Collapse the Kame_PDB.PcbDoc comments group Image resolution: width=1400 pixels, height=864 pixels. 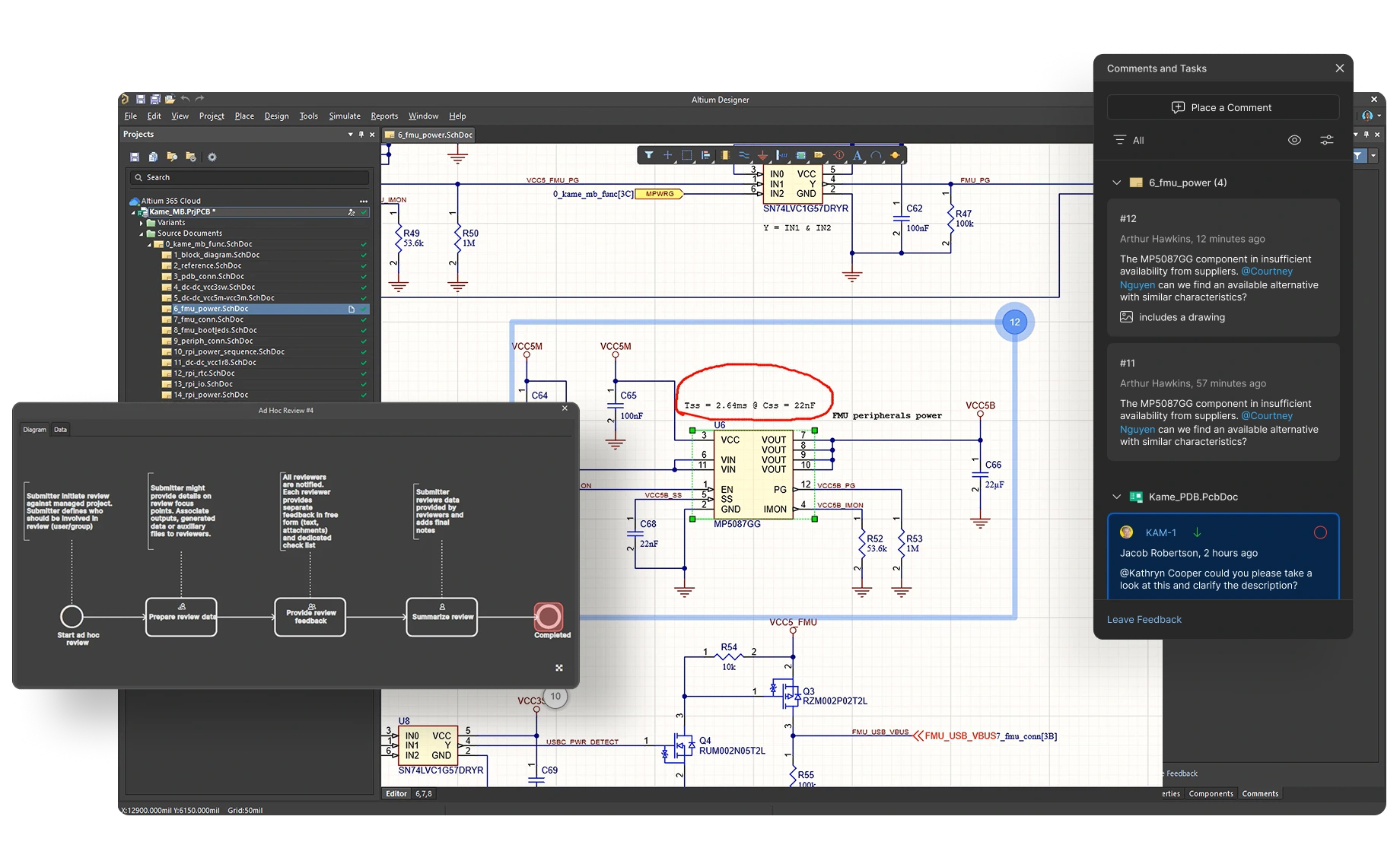tap(1116, 497)
